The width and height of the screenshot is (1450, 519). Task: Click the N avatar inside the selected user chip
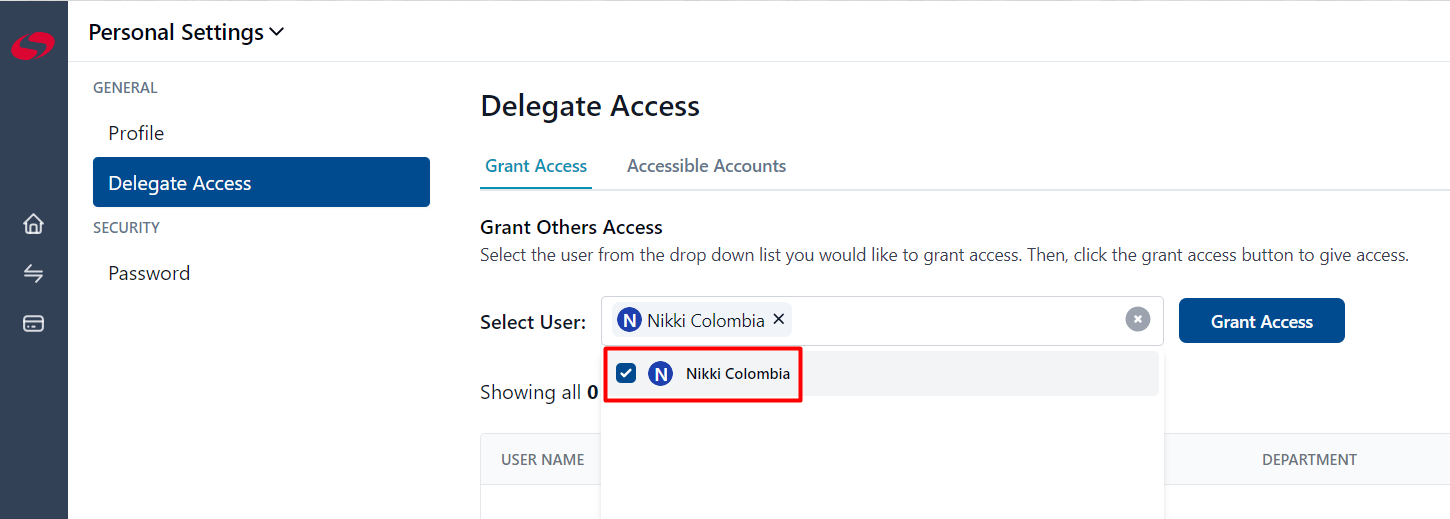click(629, 320)
